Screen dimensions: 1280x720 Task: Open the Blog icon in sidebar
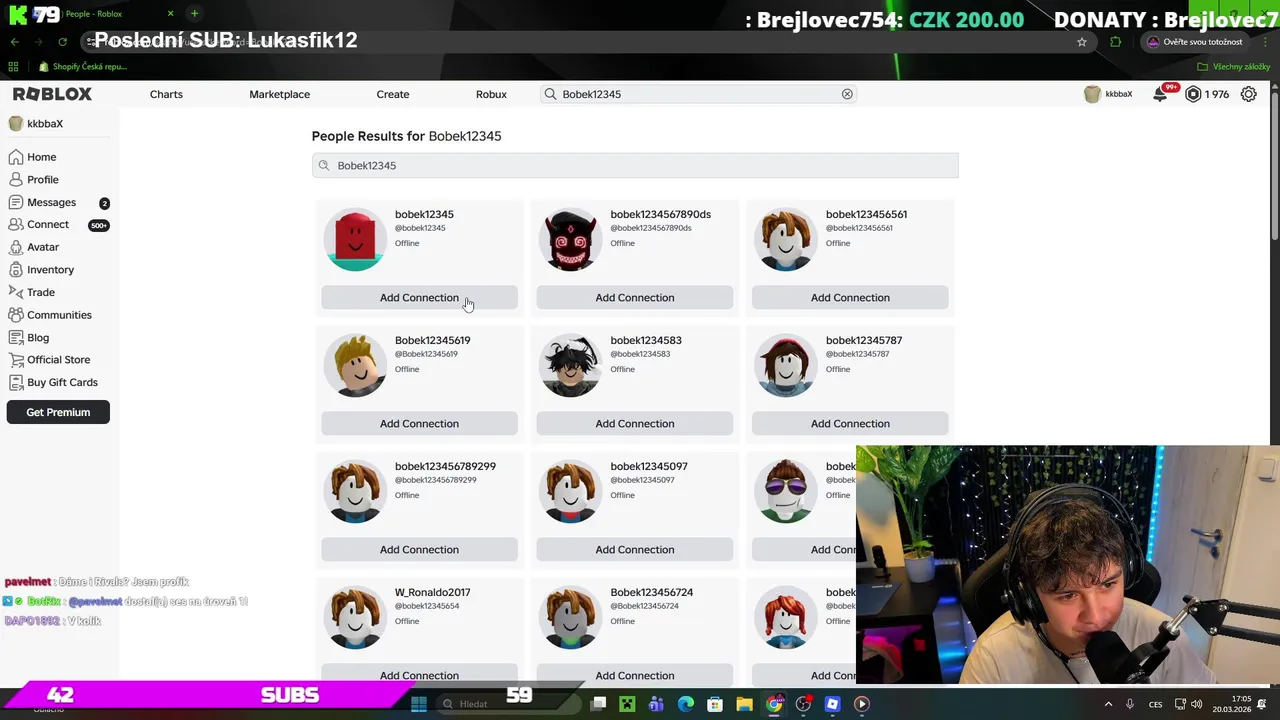pyautogui.click(x=16, y=337)
